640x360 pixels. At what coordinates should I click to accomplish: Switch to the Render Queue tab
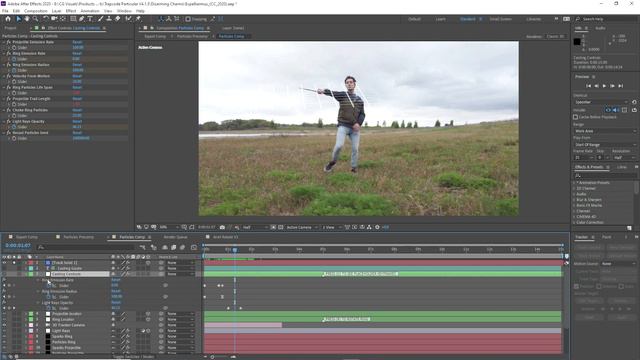(x=176, y=237)
